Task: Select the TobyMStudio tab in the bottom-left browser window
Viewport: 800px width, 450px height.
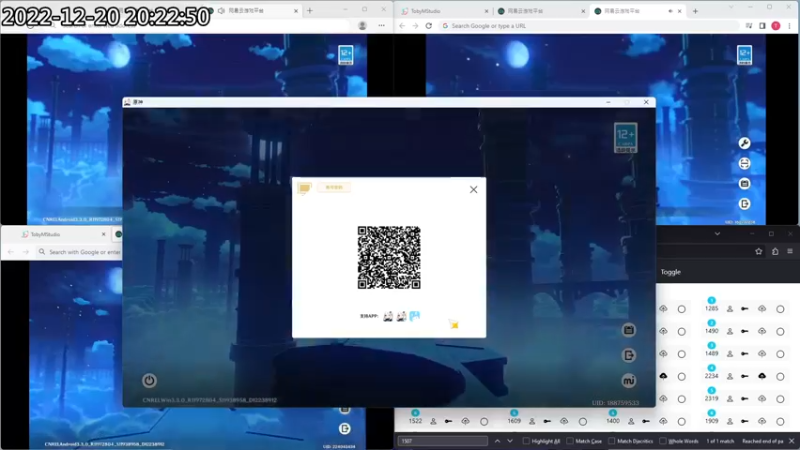Action: (62, 234)
